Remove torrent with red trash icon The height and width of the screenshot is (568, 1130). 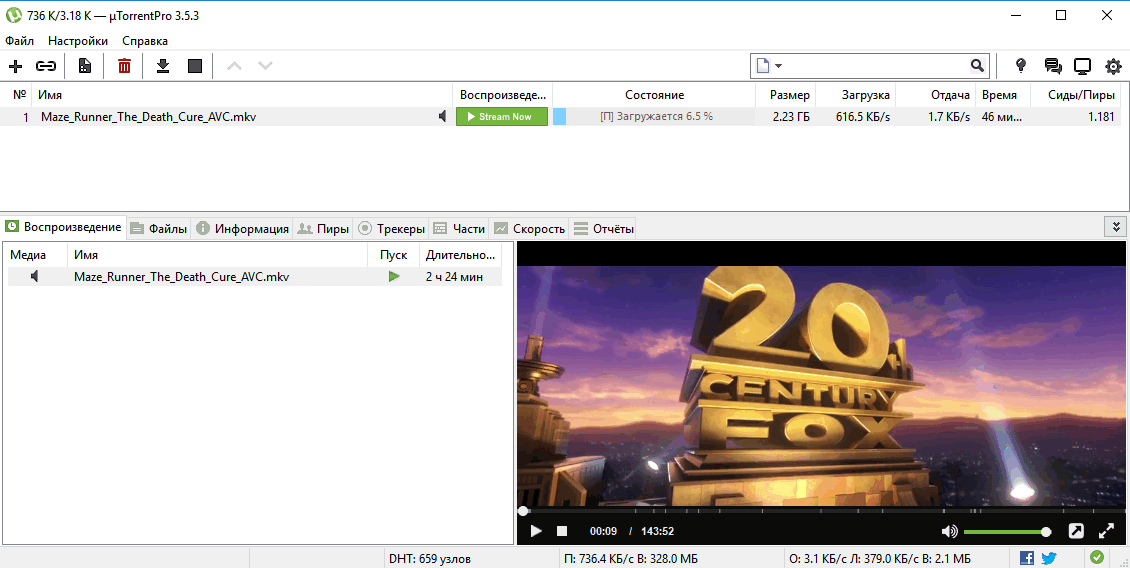(125, 66)
